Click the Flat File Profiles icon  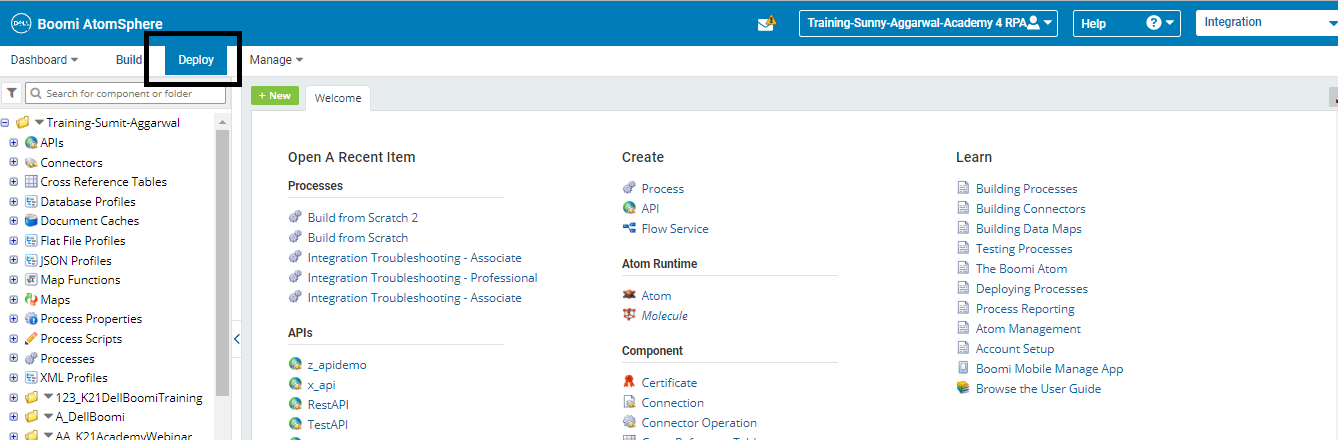tap(31, 241)
